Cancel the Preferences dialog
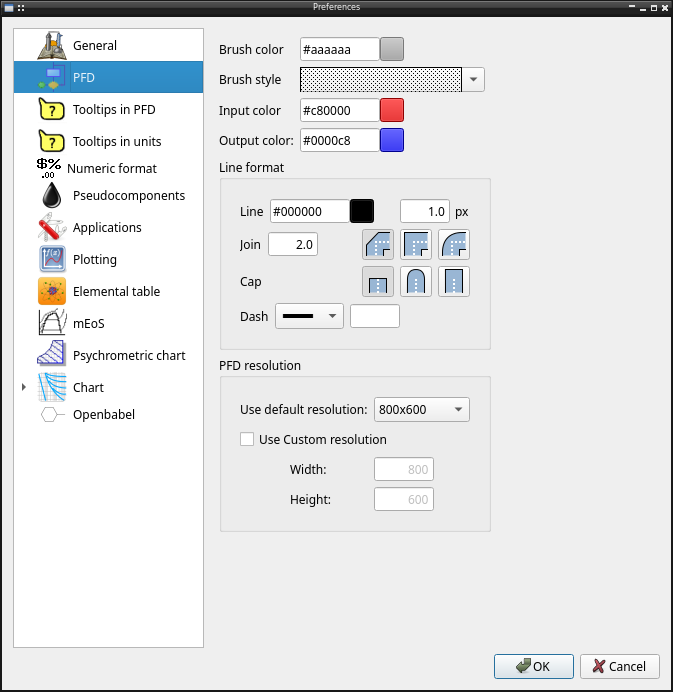This screenshot has height=692, width=673. [620, 666]
